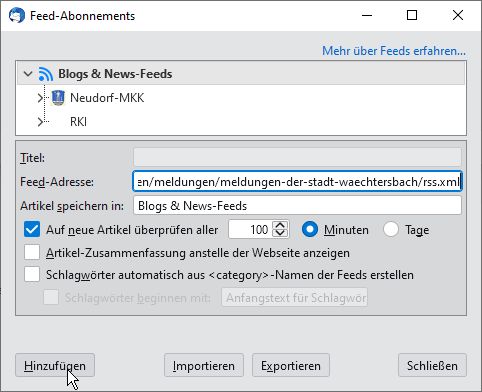Click the Hinzufügen button

point(55,366)
